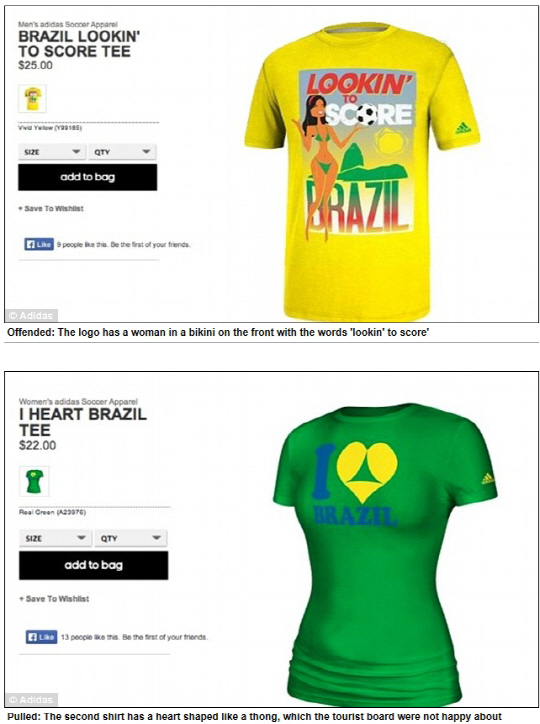Click the Facebook Like icon for yellow tee

point(39,244)
